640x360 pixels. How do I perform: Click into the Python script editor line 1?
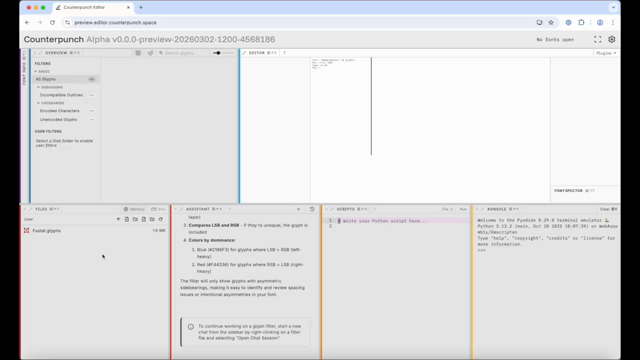(x=403, y=221)
